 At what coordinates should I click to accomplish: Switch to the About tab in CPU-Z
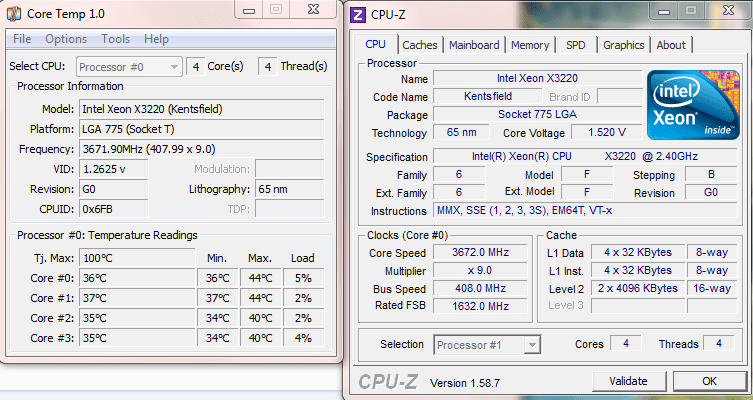point(671,45)
